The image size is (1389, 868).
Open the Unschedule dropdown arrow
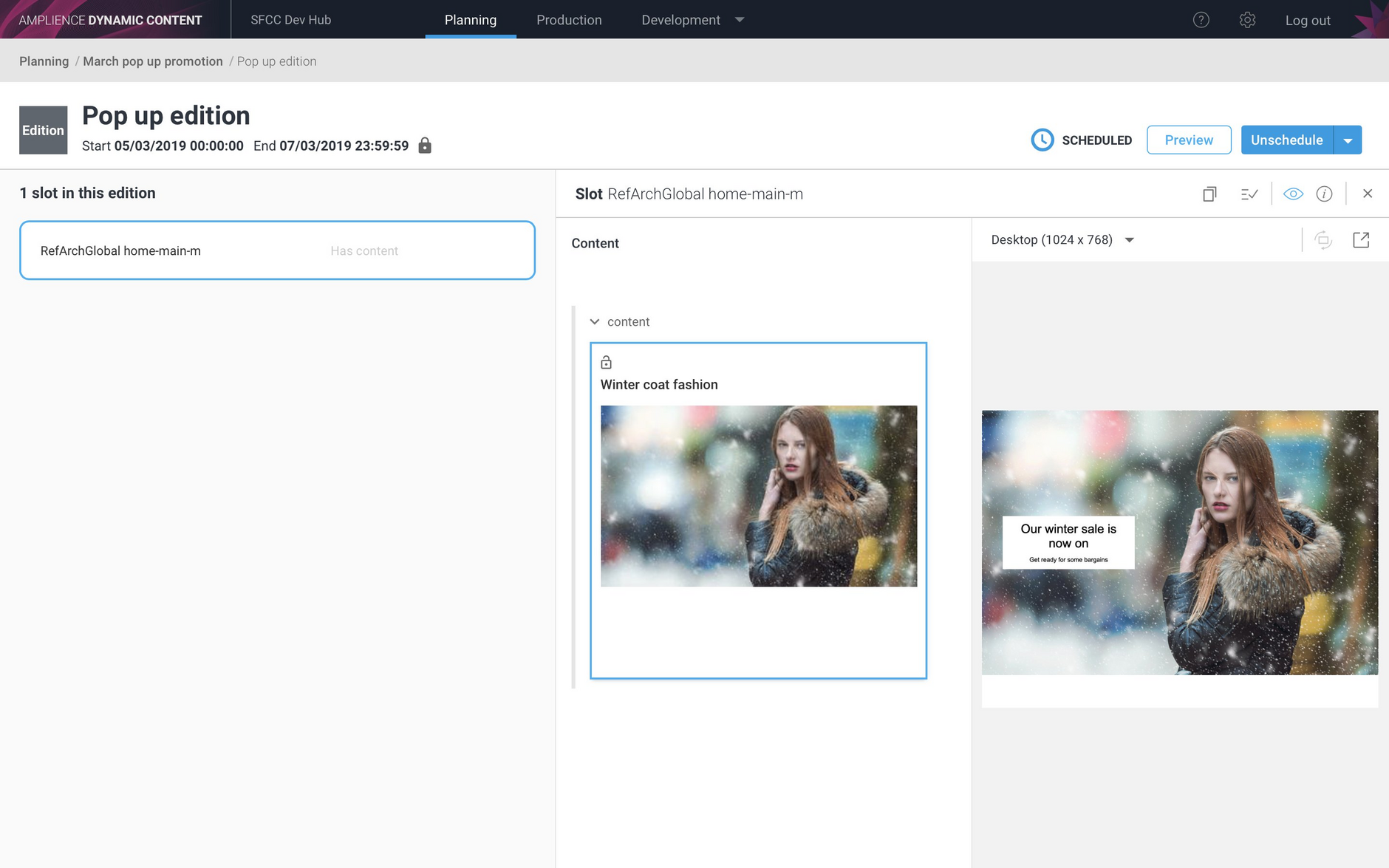coord(1348,140)
